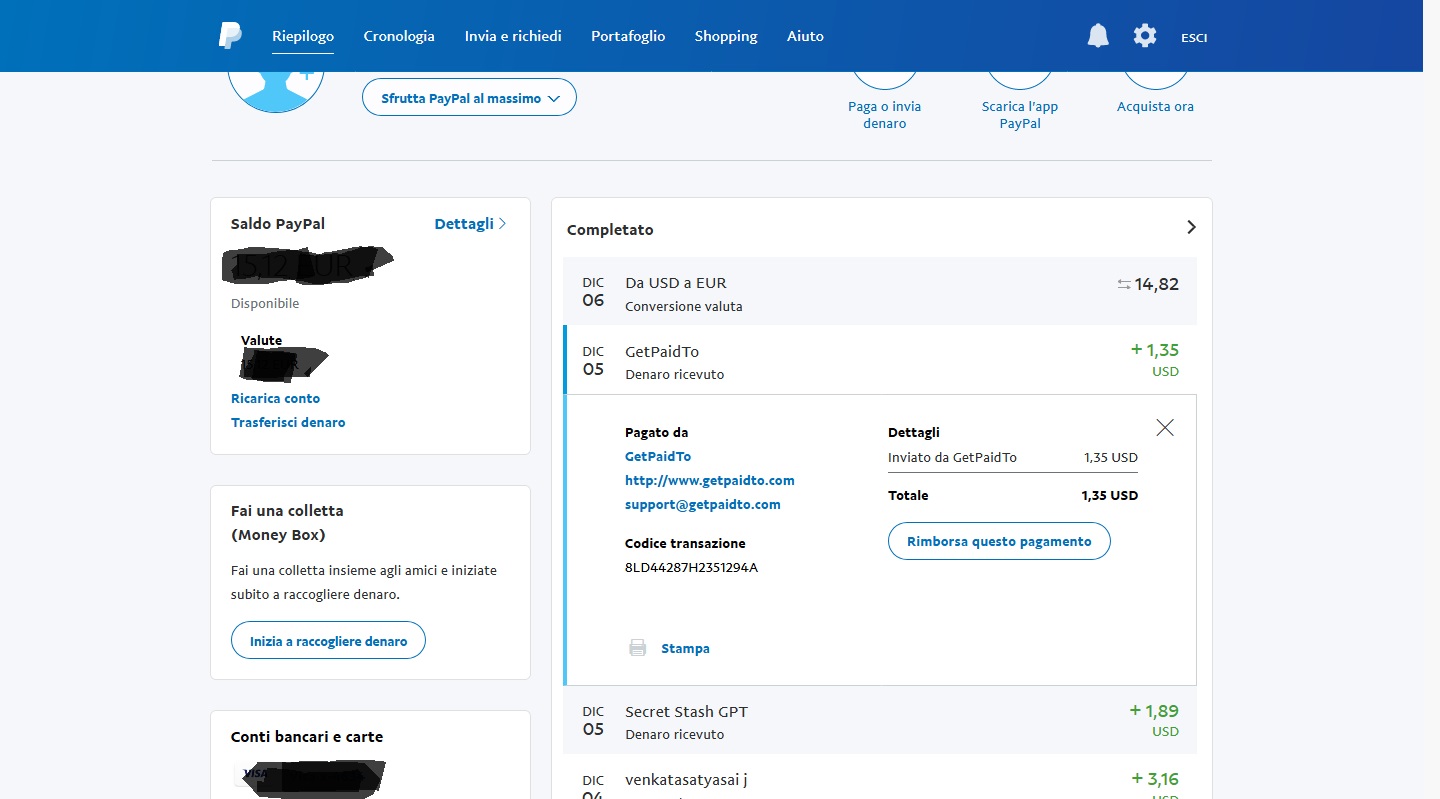Expand the Completato section chevron
The height and width of the screenshot is (799, 1440).
pyautogui.click(x=1191, y=227)
